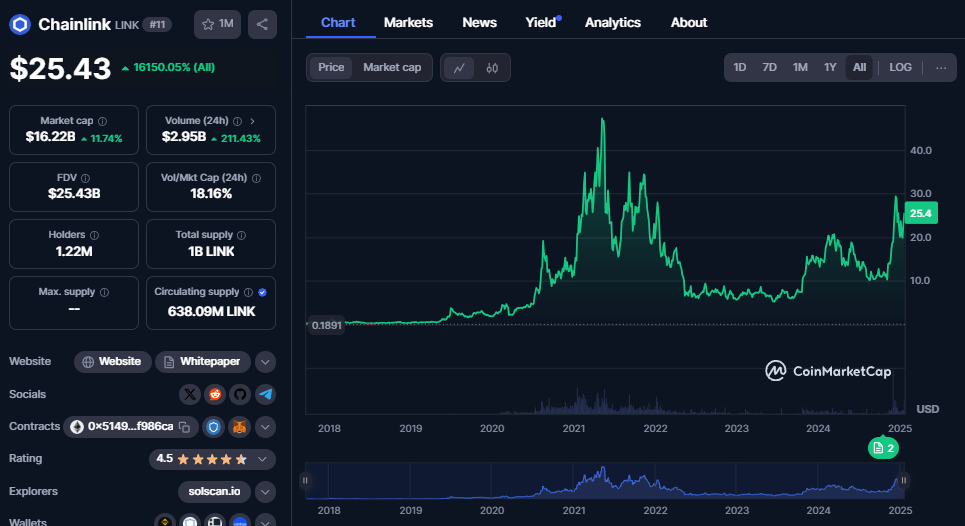The width and height of the screenshot is (965, 526).
Task: Open Circulating supply info icon
Action: click(x=248, y=292)
